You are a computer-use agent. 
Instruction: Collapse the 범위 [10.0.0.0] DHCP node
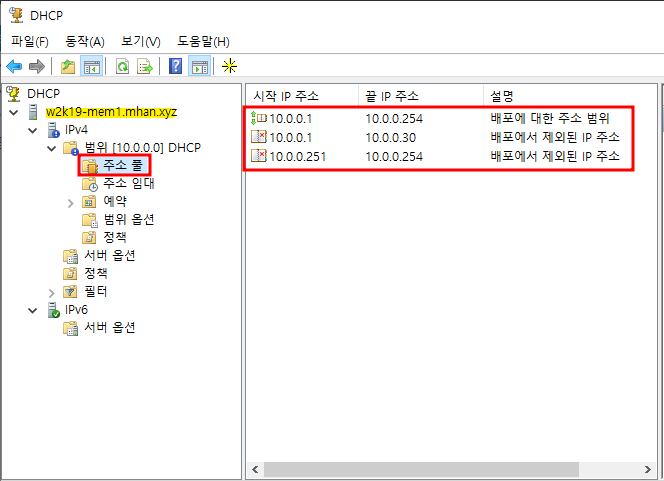(52, 149)
